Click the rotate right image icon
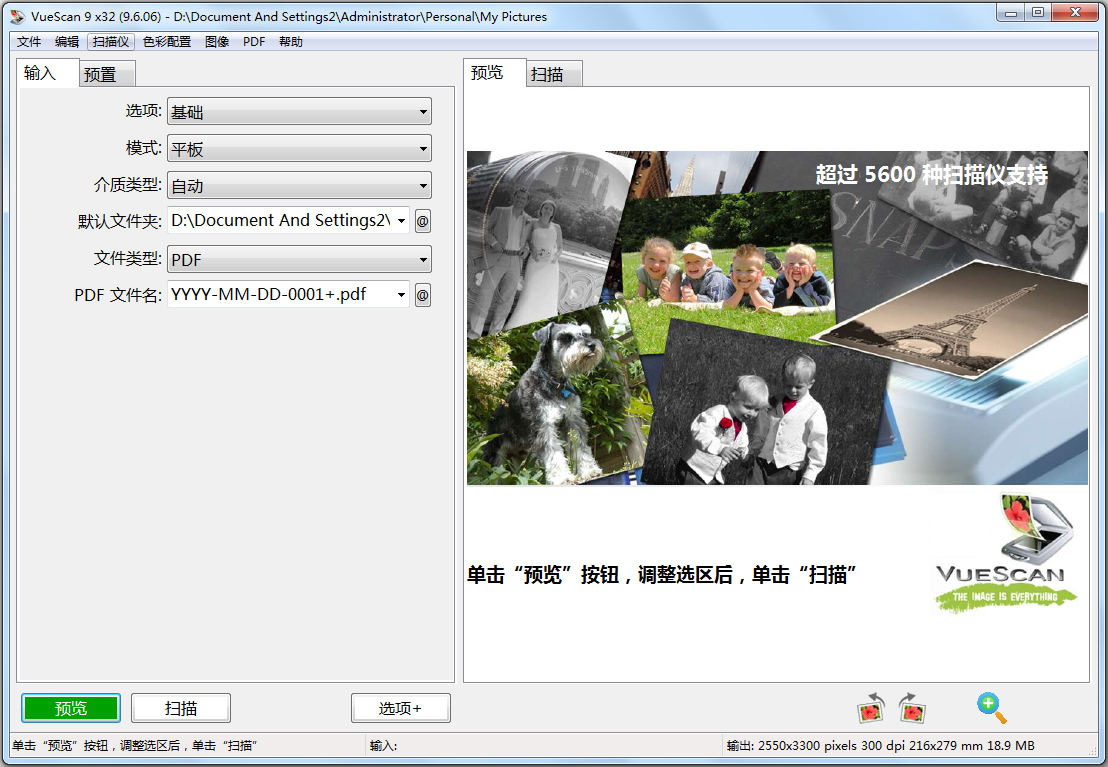The image size is (1108, 767). coord(912,708)
